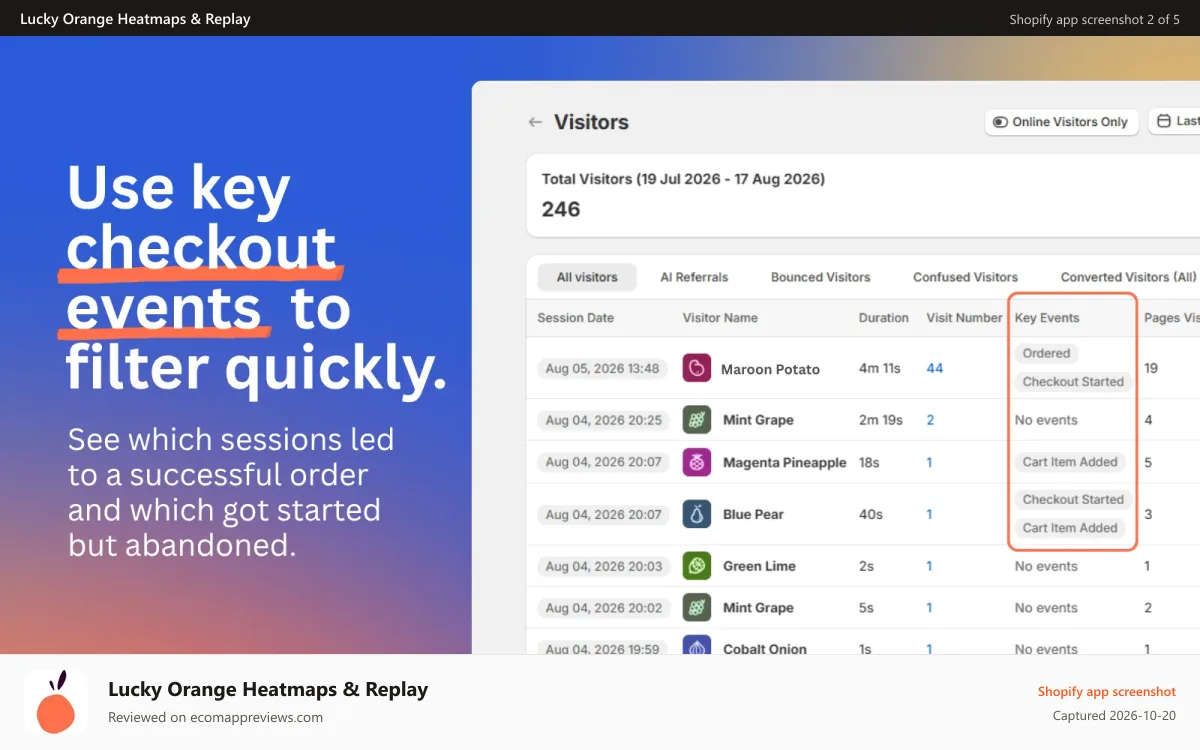This screenshot has height=750, width=1200.
Task: Select Aug 04, 2026 20:25 session date
Action: [603, 420]
